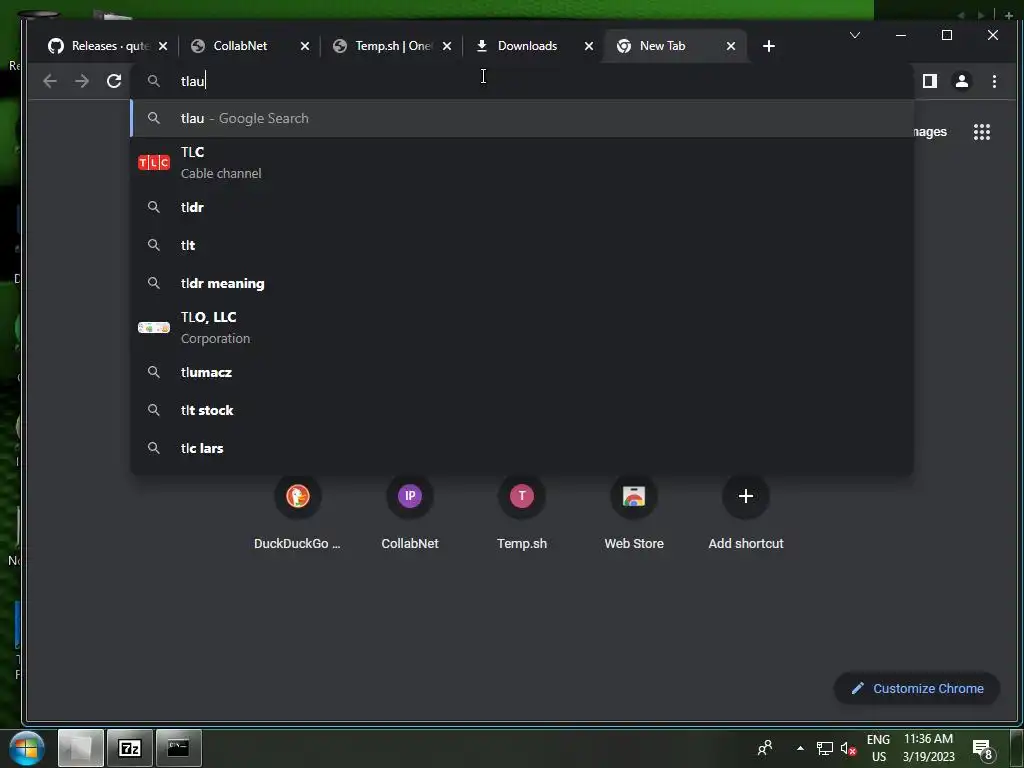
Task: Open the Windows Start menu
Action: [x=27, y=748]
